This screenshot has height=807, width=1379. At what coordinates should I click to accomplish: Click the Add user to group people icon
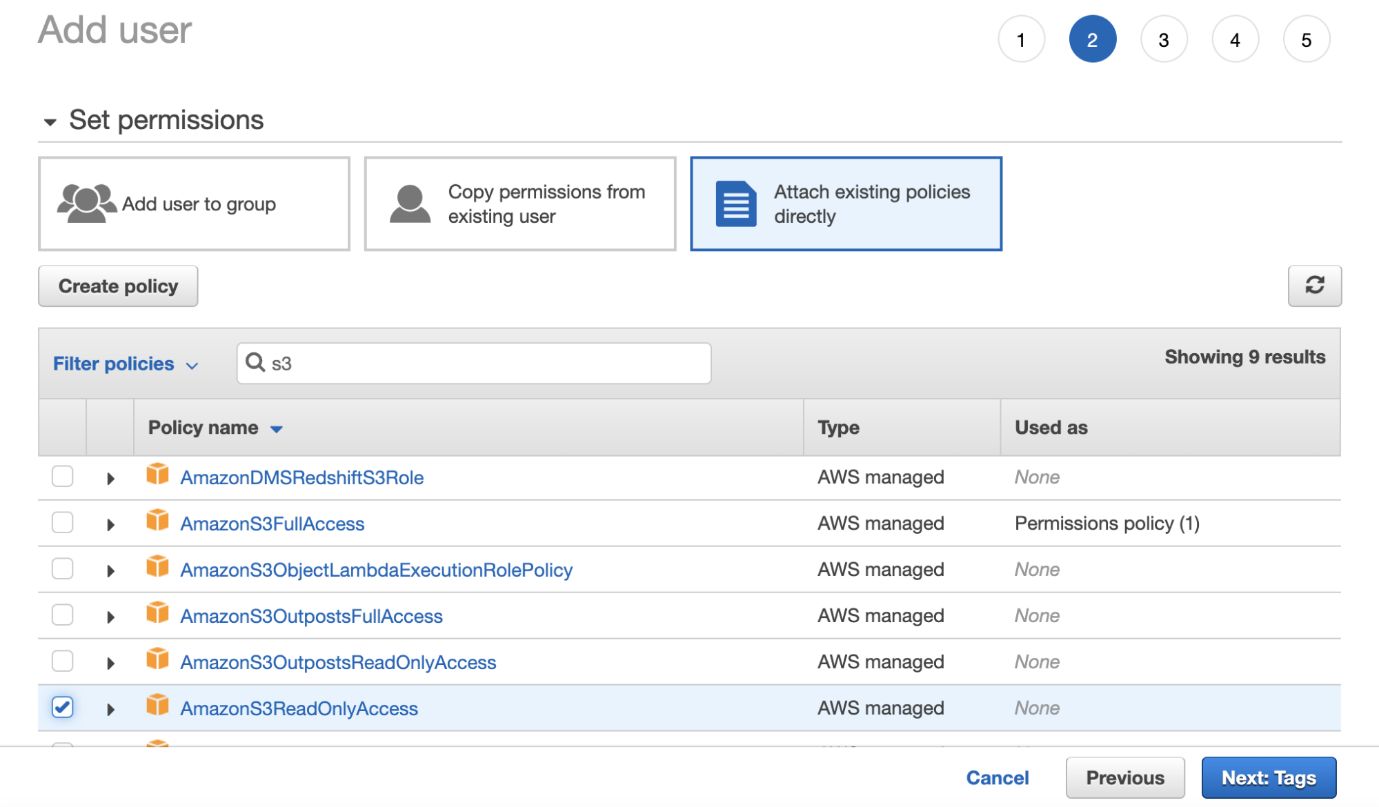86,203
